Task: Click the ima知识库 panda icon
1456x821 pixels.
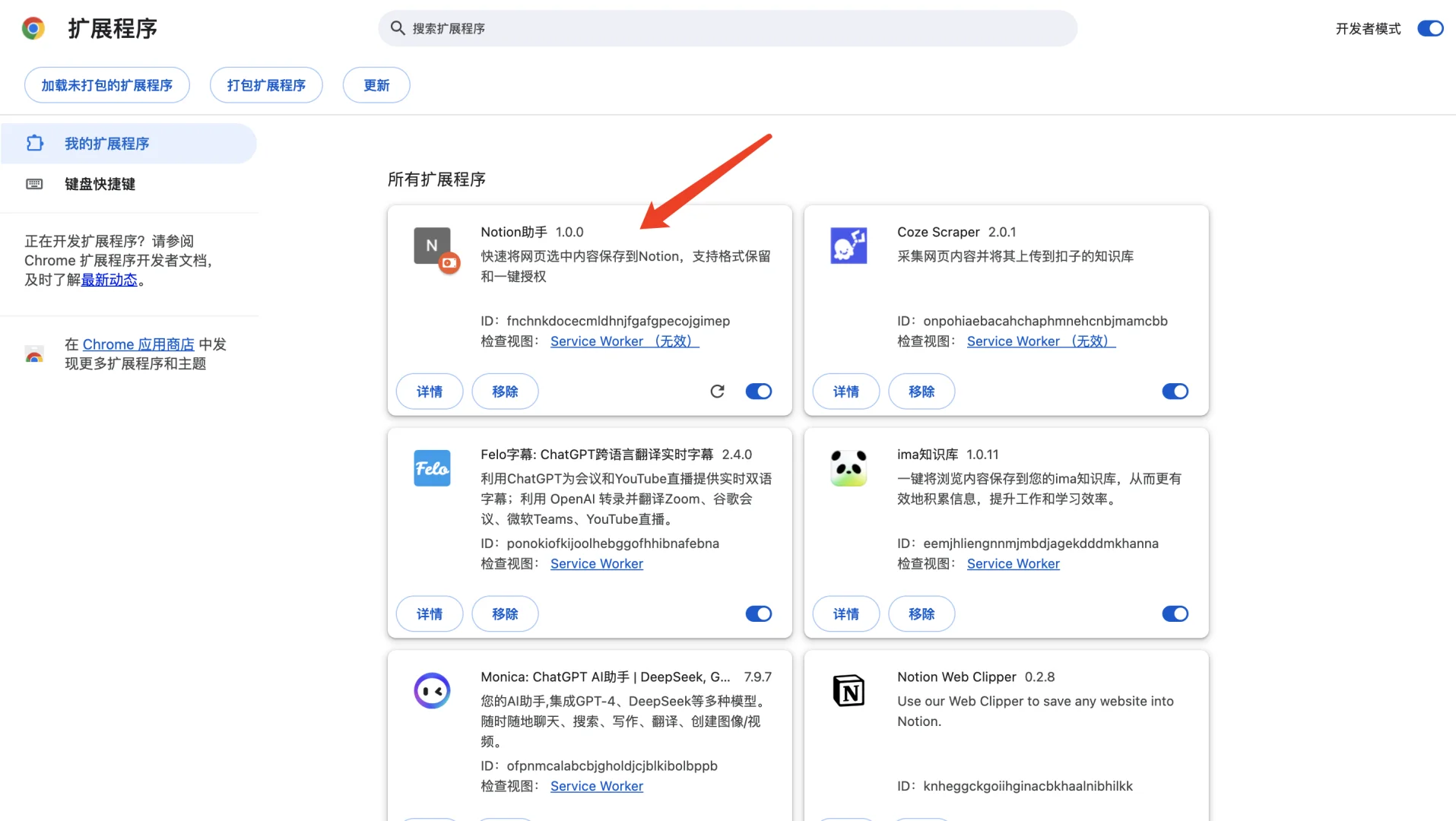Action: 849,468
